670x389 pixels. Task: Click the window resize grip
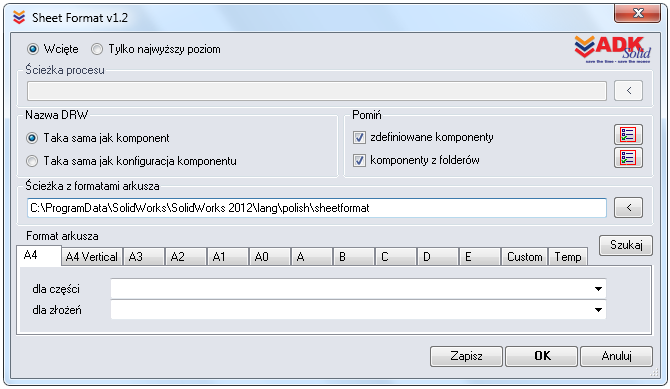[654, 373]
